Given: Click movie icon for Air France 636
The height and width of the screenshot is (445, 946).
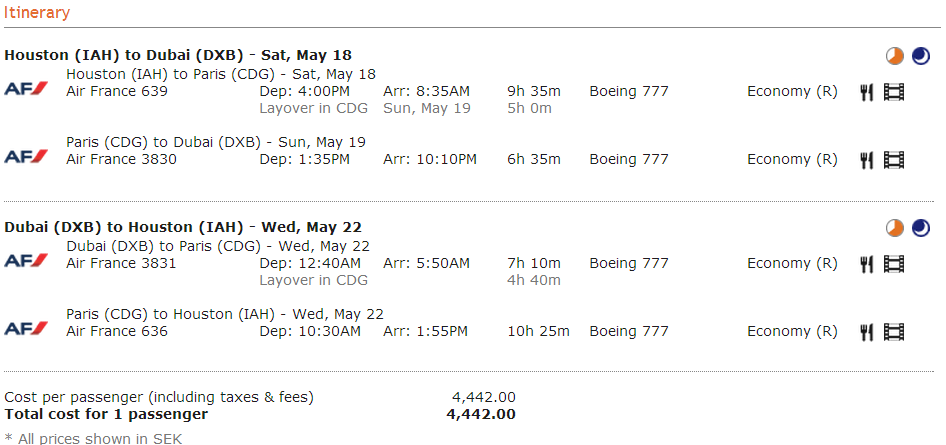Looking at the screenshot, I should (894, 332).
